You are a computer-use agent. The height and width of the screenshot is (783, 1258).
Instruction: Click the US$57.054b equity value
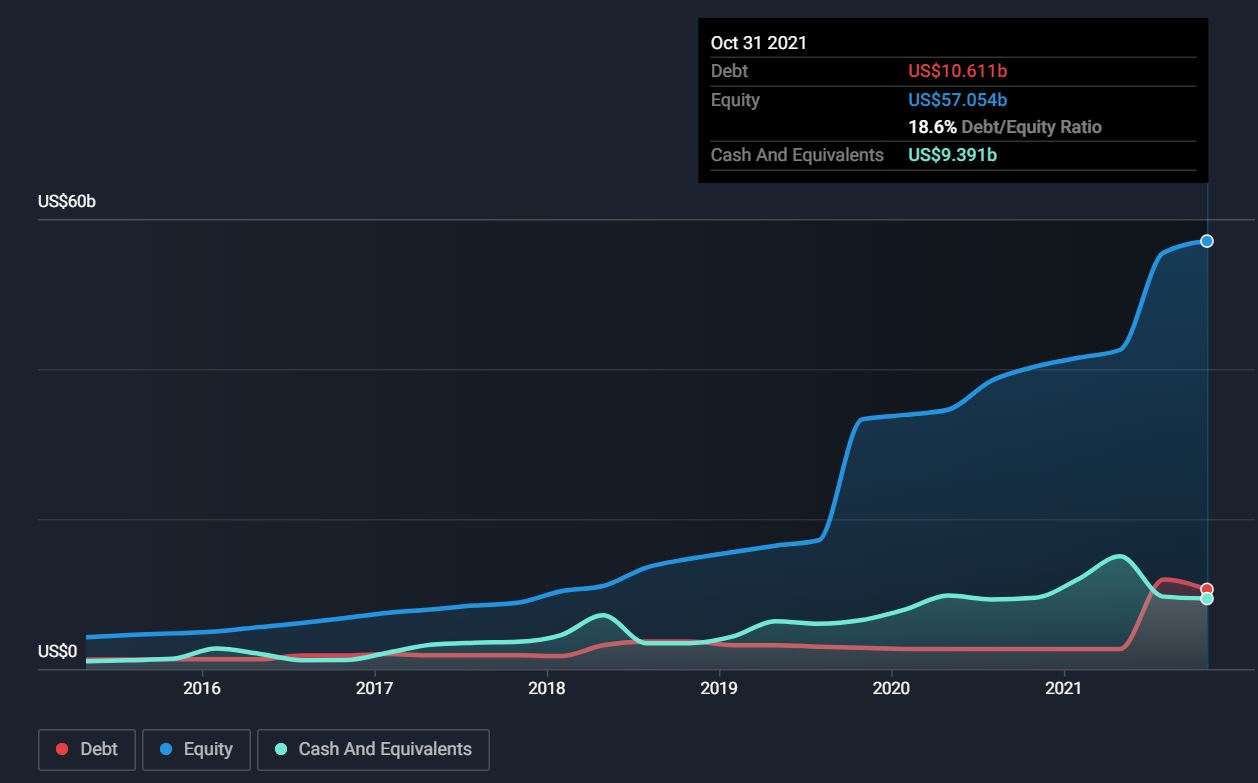click(958, 100)
